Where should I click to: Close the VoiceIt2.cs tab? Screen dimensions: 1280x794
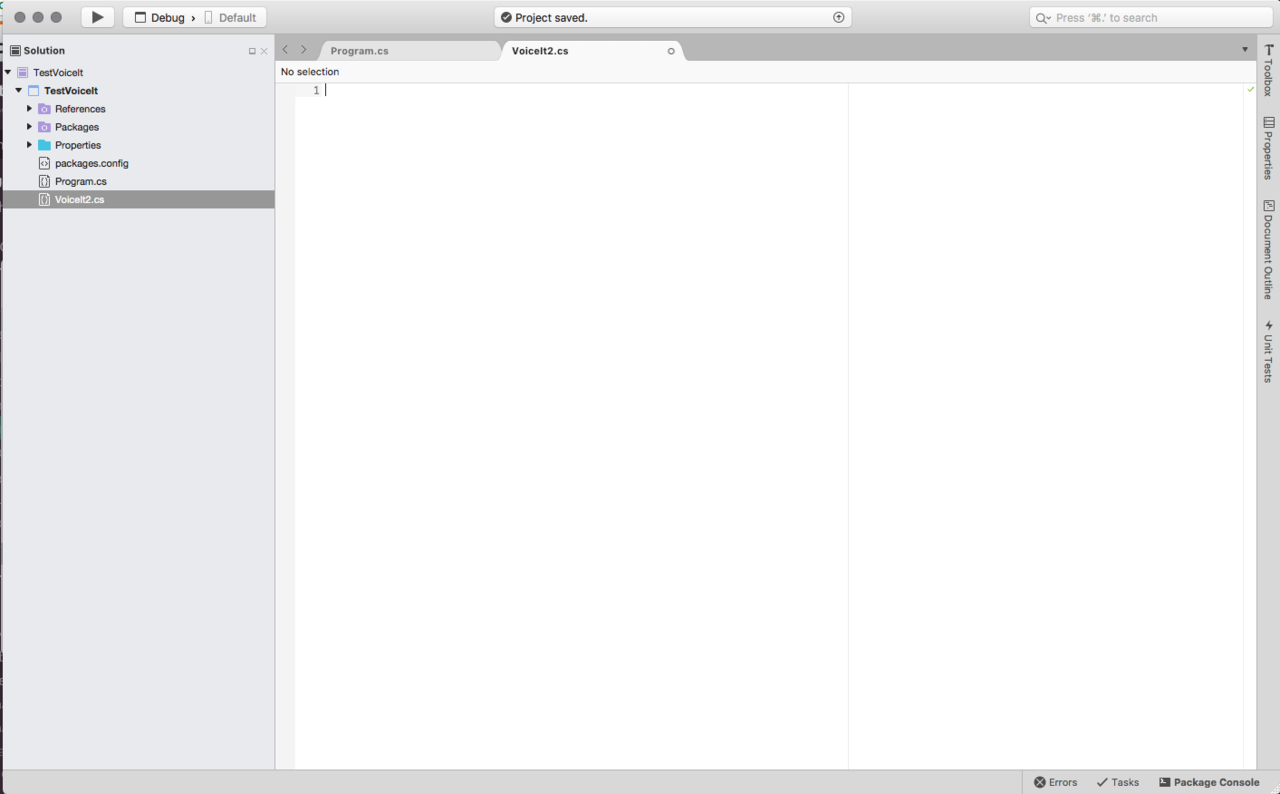tap(671, 51)
